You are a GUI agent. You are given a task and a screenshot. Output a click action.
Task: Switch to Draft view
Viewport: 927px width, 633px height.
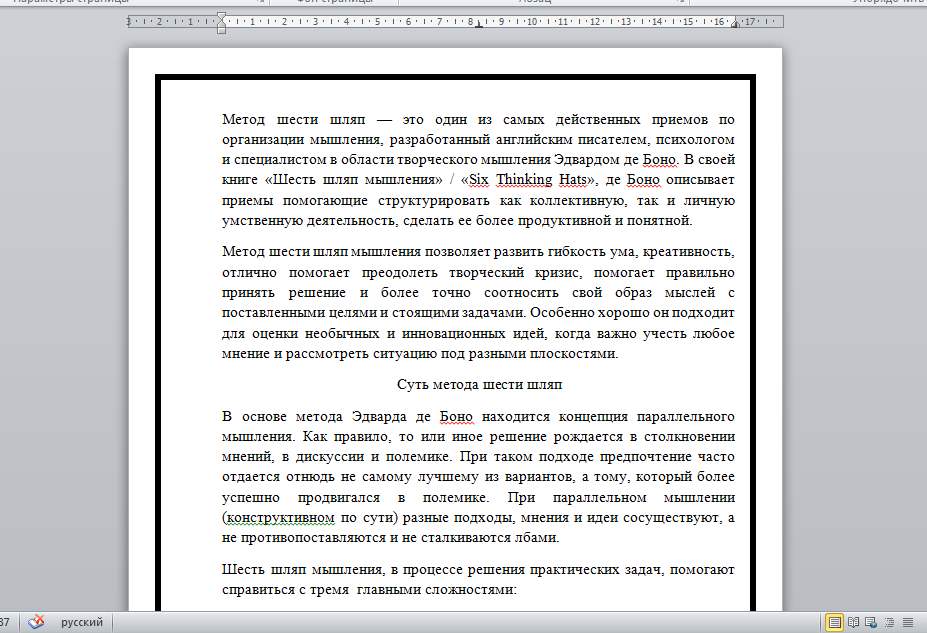[908, 622]
